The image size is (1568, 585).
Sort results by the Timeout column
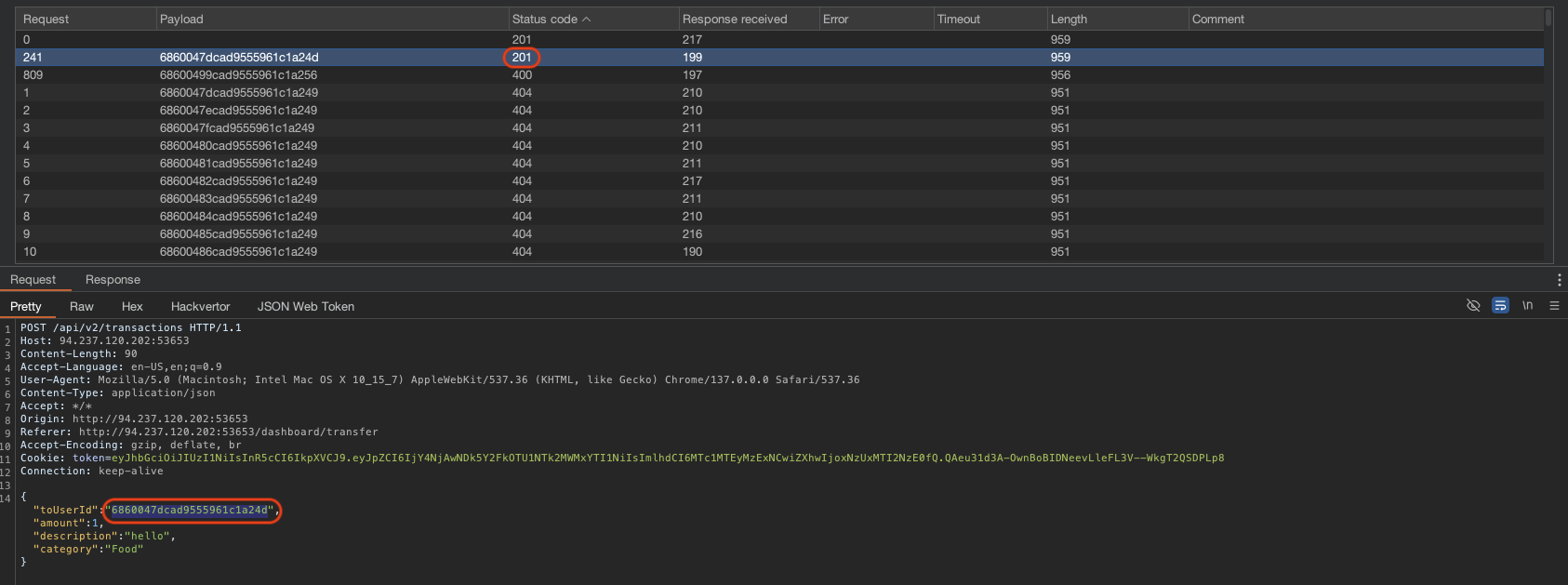(990, 19)
